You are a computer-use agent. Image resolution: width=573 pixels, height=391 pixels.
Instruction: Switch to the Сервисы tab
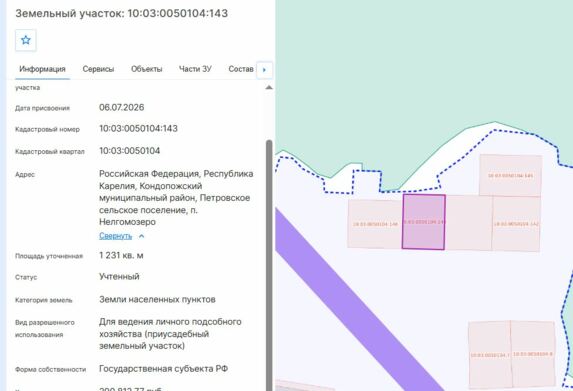click(x=98, y=69)
